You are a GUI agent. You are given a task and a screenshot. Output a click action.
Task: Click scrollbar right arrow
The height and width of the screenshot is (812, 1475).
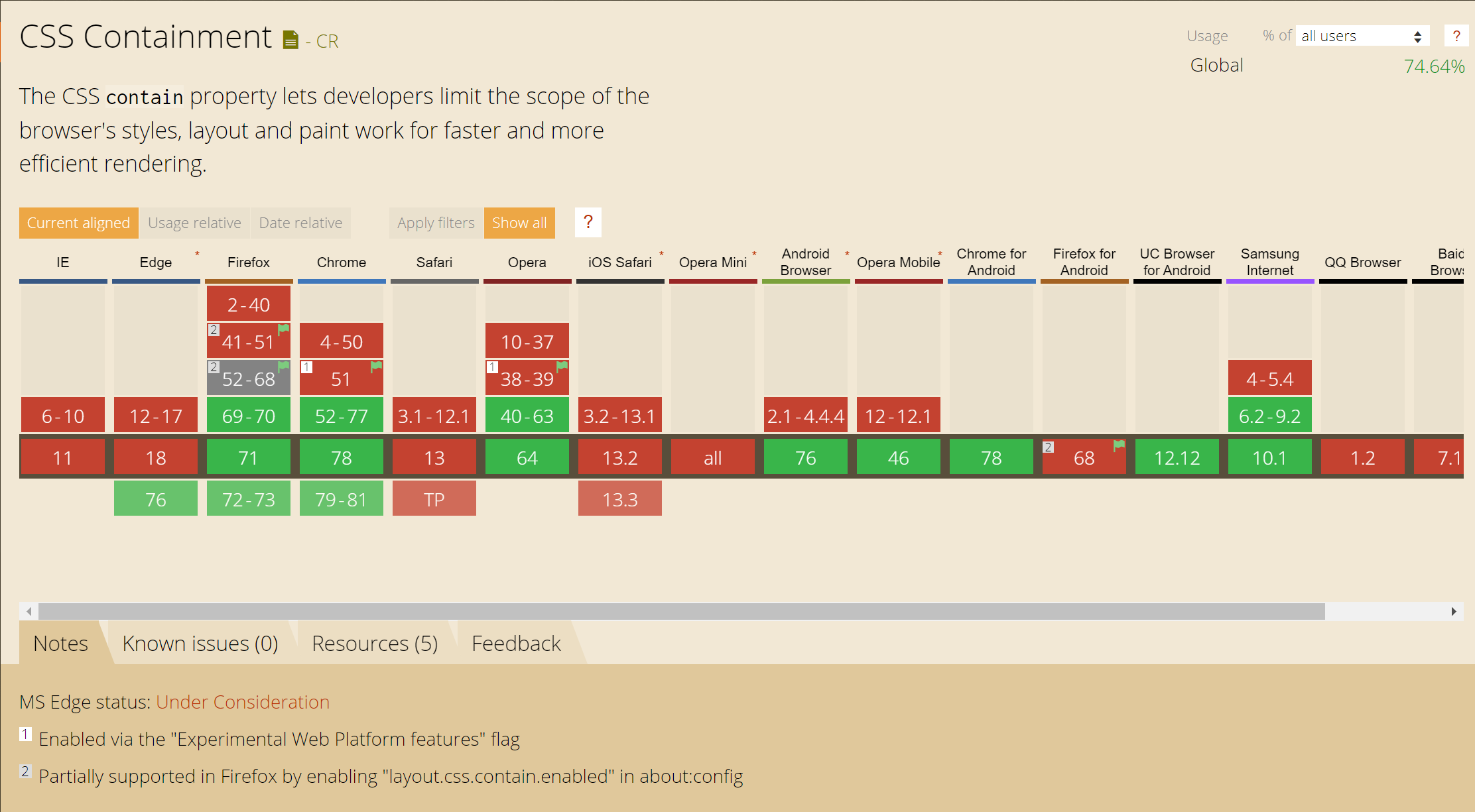[1454, 611]
